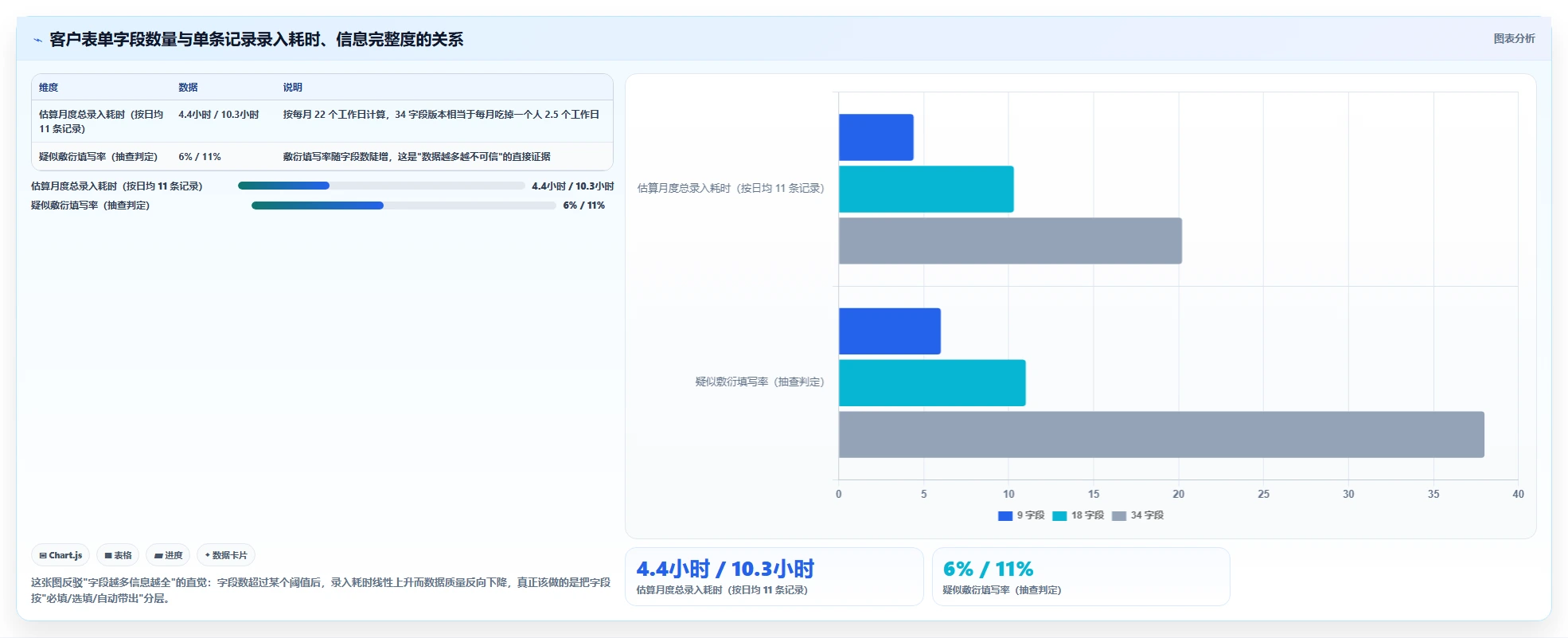Click the x-axis tick label 20
The width and height of the screenshot is (1568, 638).
coord(1179,494)
